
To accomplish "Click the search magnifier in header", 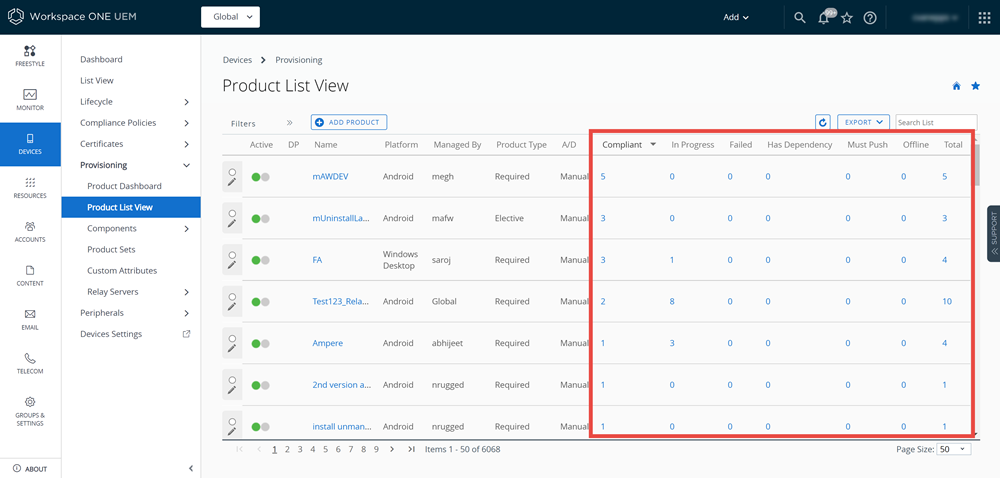I will (799, 18).
